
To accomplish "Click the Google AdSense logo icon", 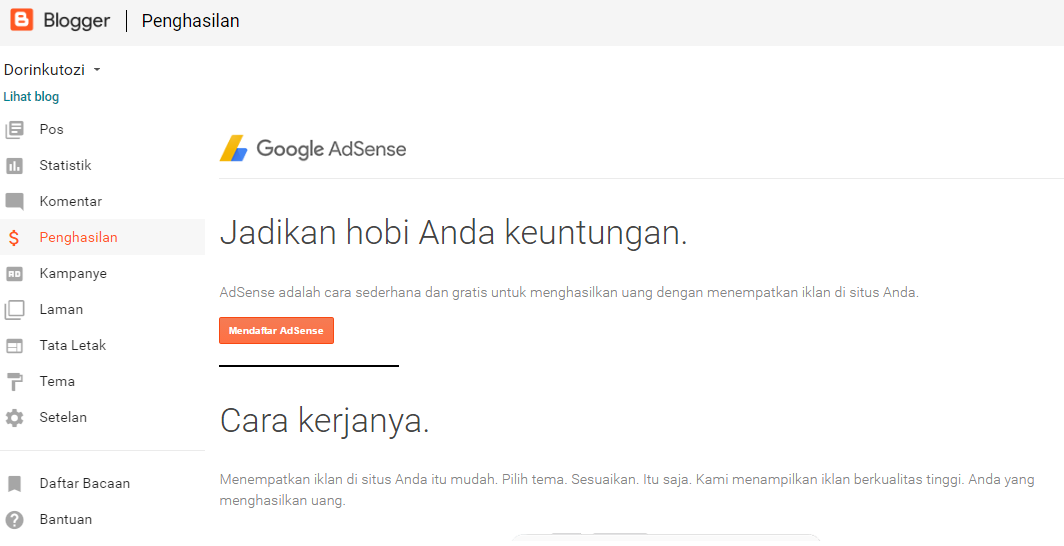I will (234, 149).
